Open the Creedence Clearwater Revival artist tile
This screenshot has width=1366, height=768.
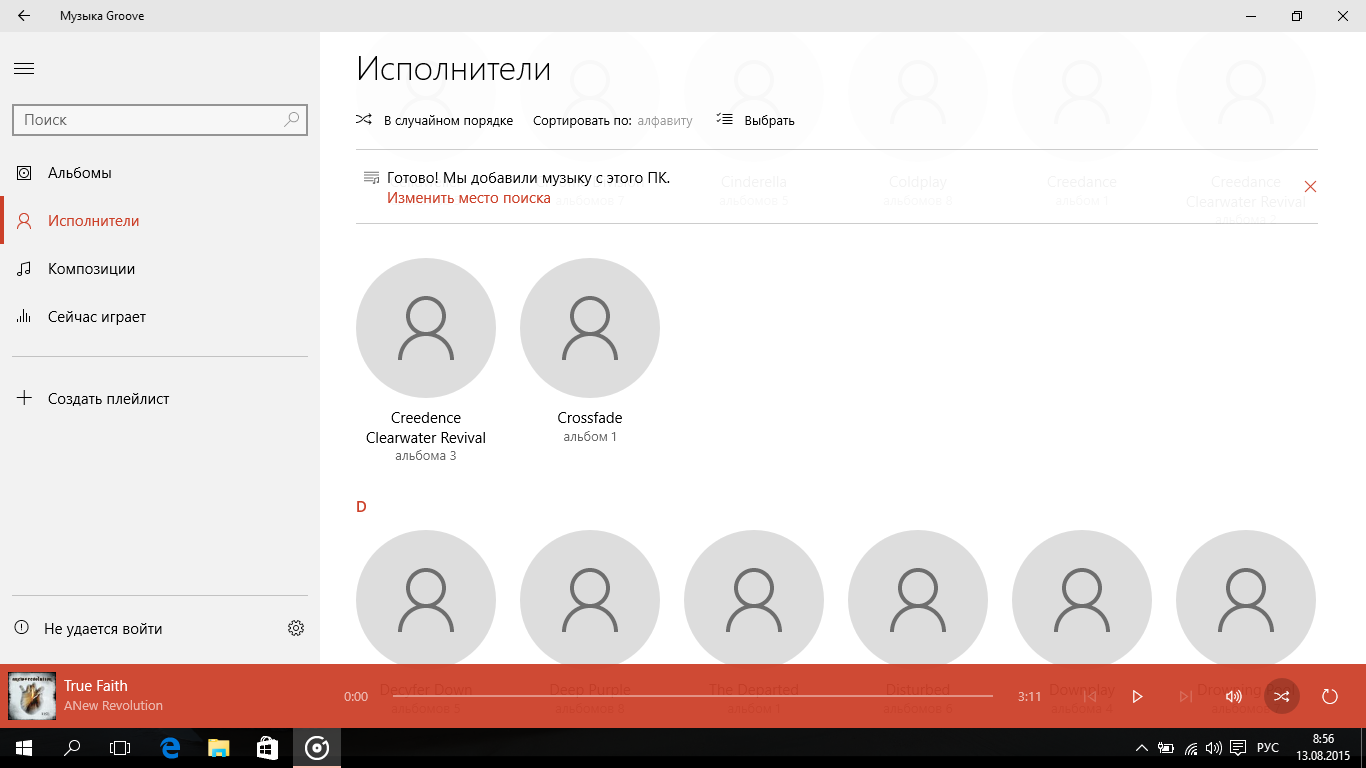[x=426, y=360]
